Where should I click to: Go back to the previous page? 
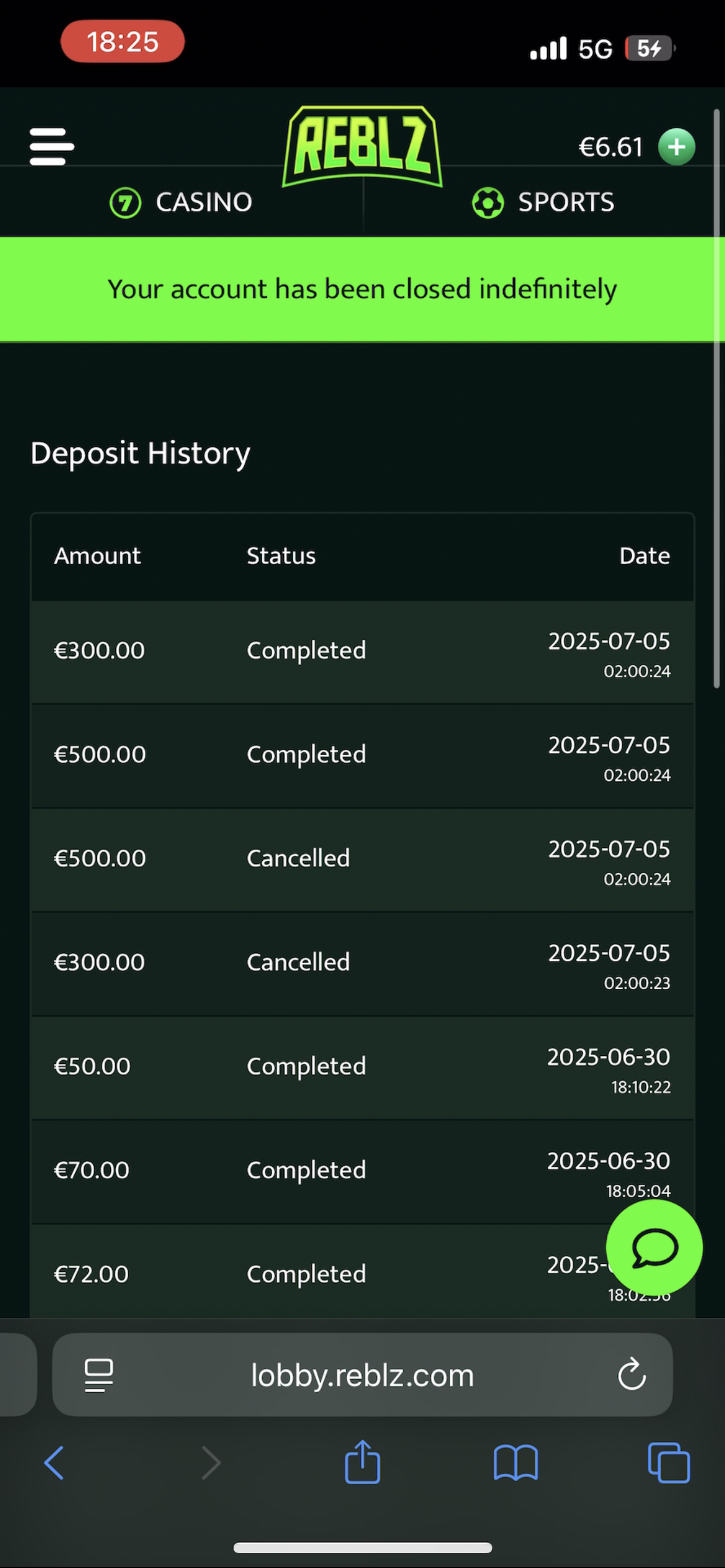click(x=55, y=1463)
